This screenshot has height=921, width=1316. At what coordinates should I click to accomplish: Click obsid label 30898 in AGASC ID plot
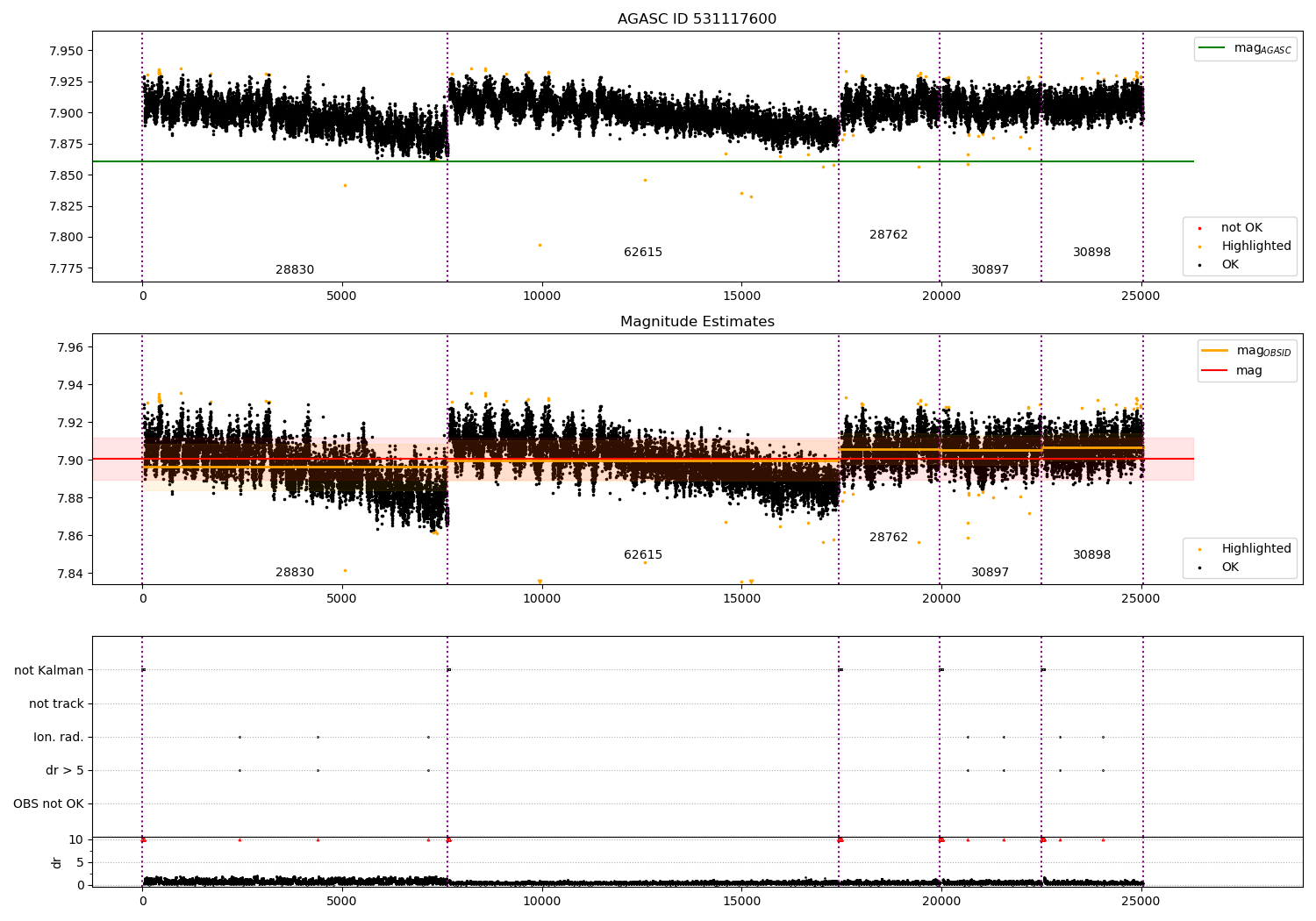(x=1091, y=253)
